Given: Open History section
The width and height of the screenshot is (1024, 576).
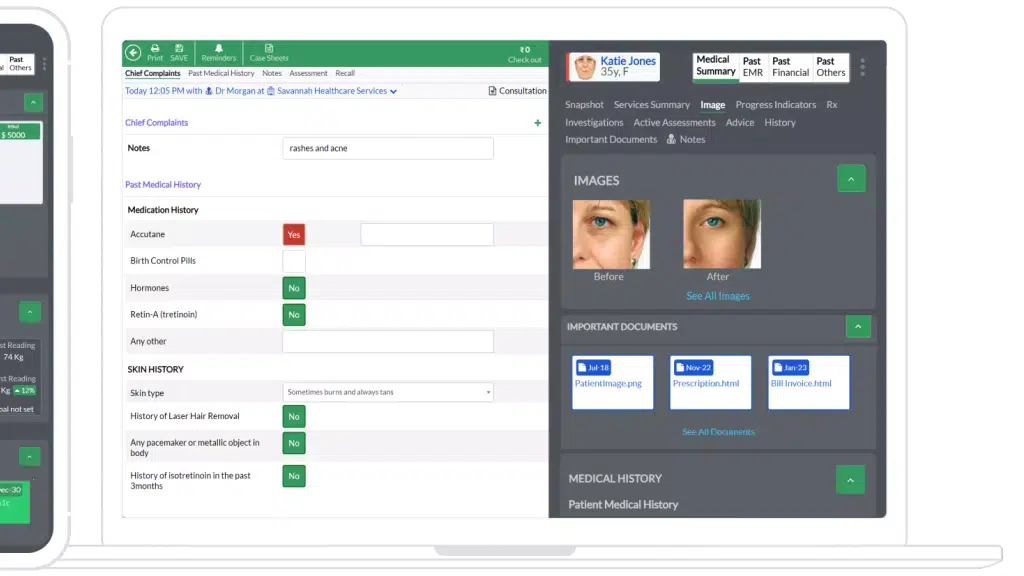Looking at the screenshot, I should click(x=780, y=122).
